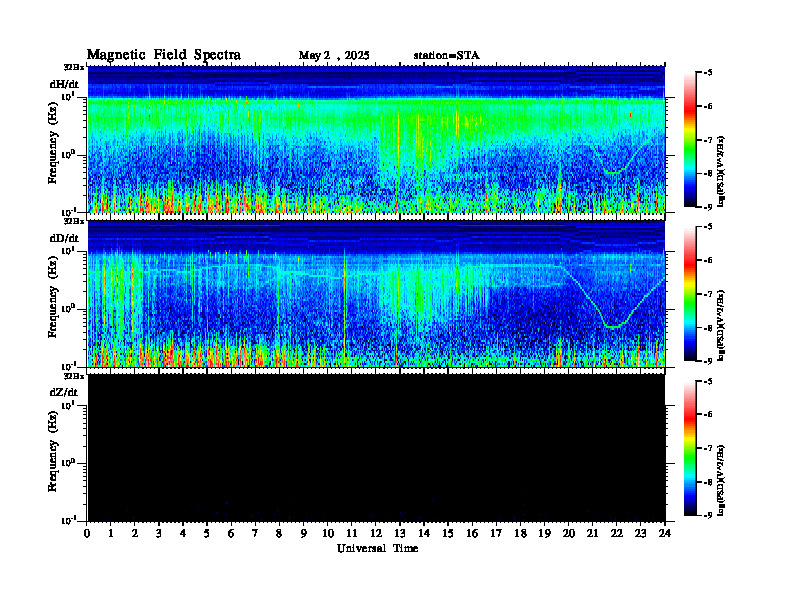
Task: Click hour tick label 24 on the time axis
Action: (x=665, y=534)
